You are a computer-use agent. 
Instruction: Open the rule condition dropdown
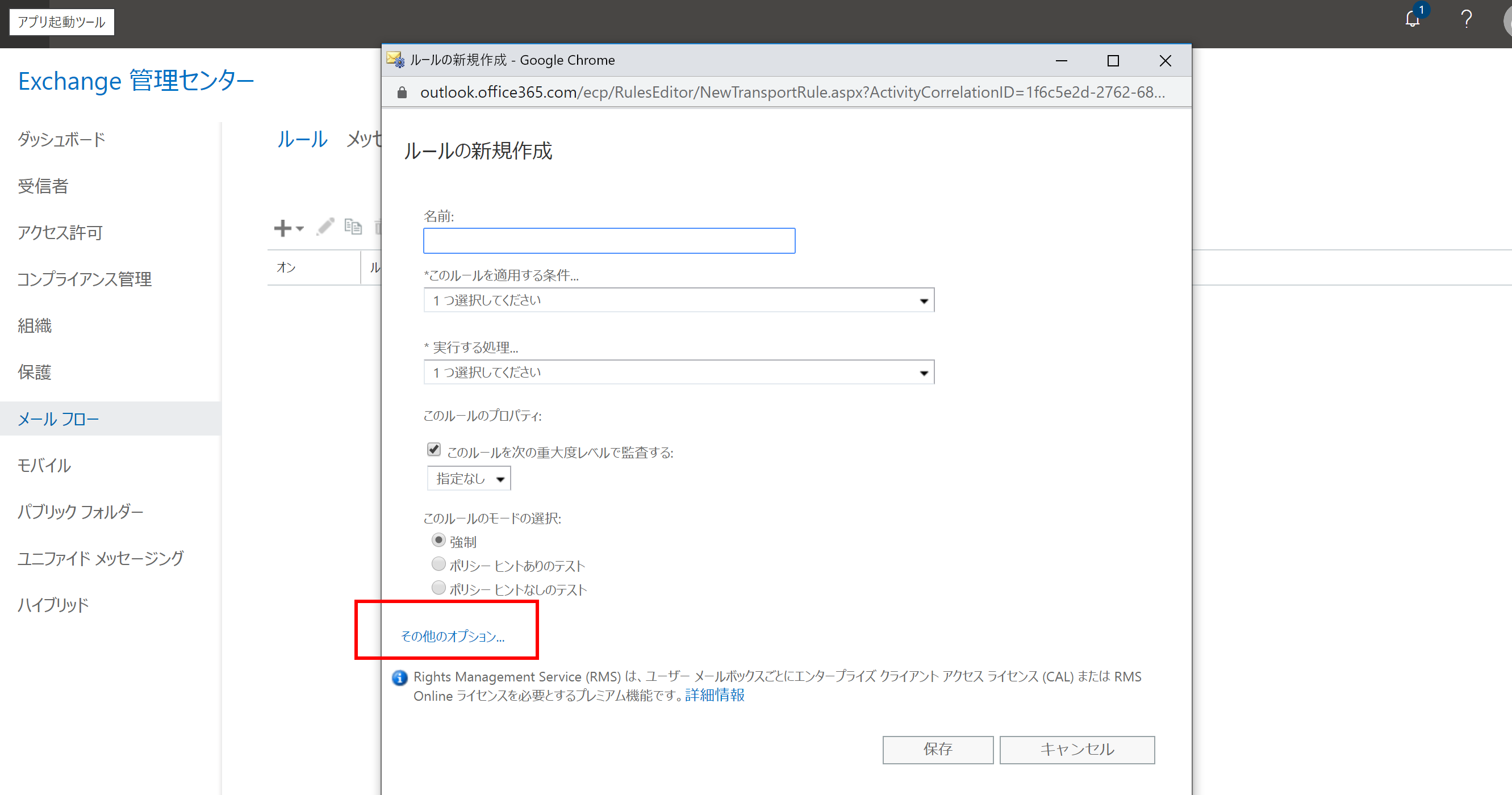pyautogui.click(x=679, y=300)
